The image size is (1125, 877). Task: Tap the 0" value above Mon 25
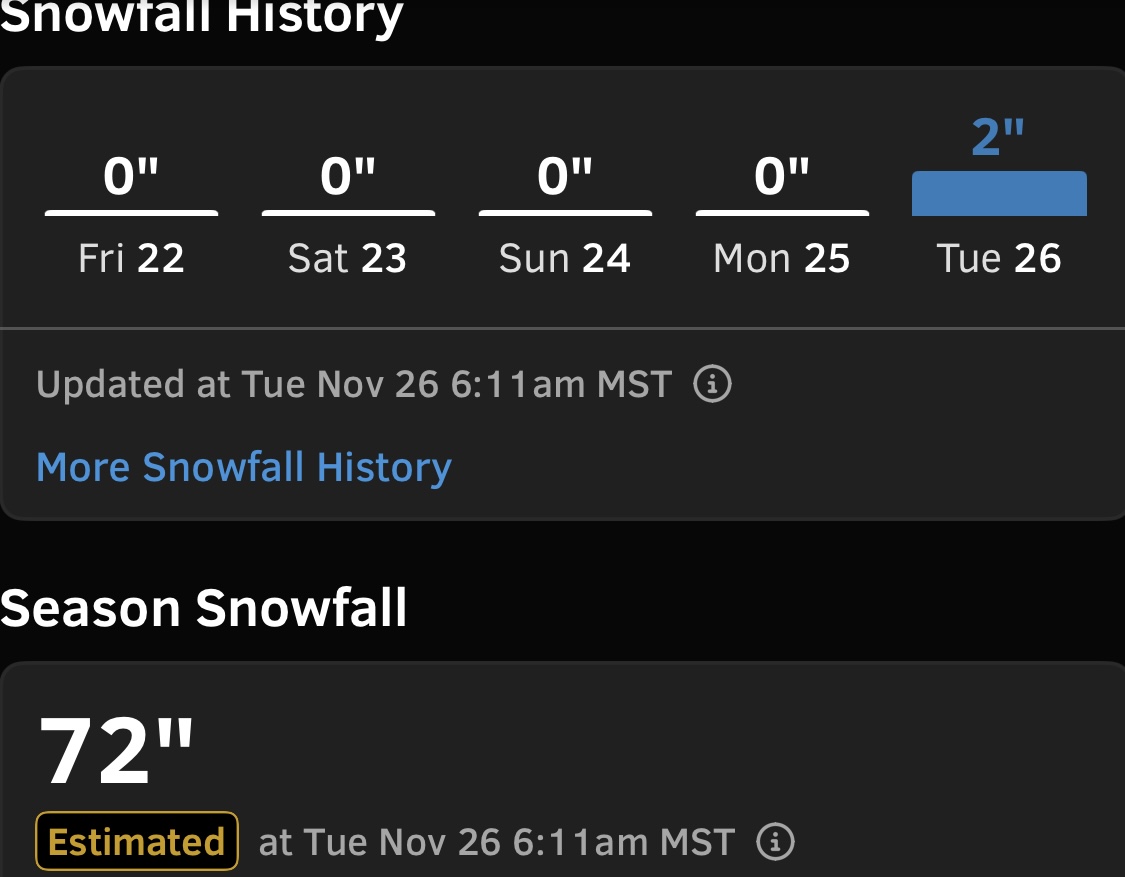pos(781,176)
